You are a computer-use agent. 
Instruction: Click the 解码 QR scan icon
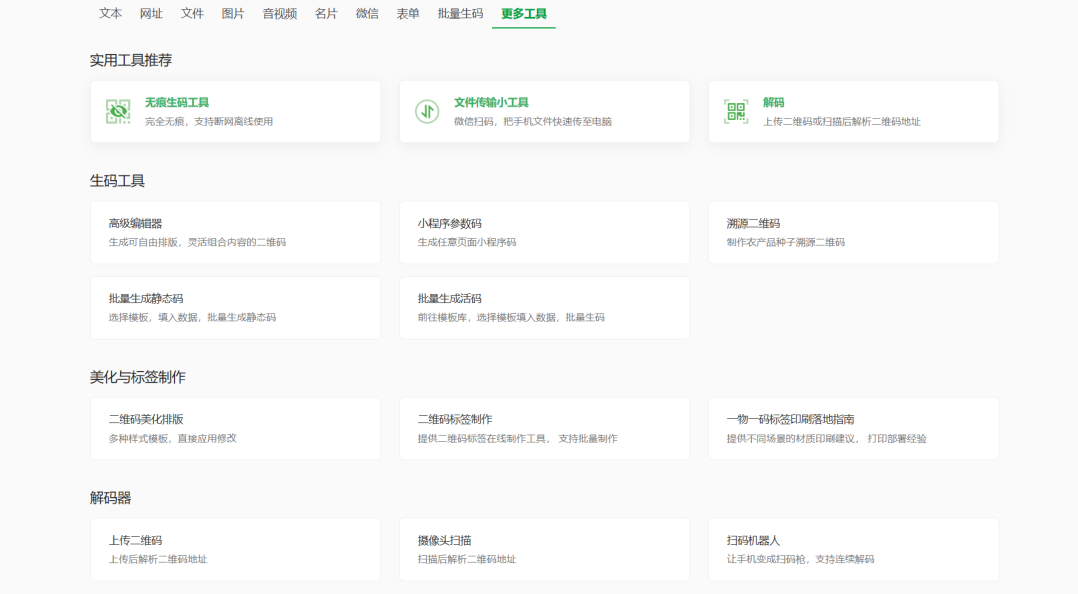pyautogui.click(x=736, y=112)
